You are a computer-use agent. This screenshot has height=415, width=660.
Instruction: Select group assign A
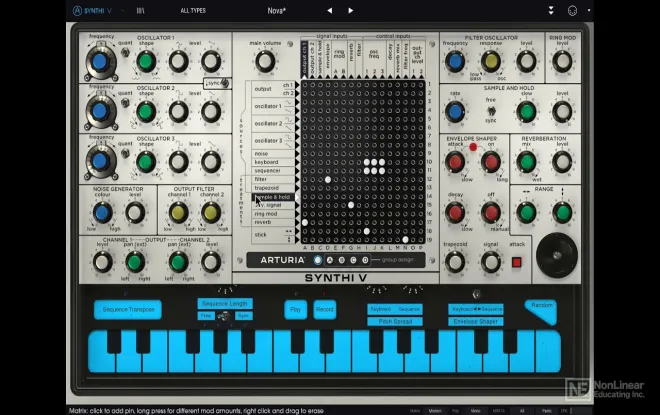click(x=330, y=260)
